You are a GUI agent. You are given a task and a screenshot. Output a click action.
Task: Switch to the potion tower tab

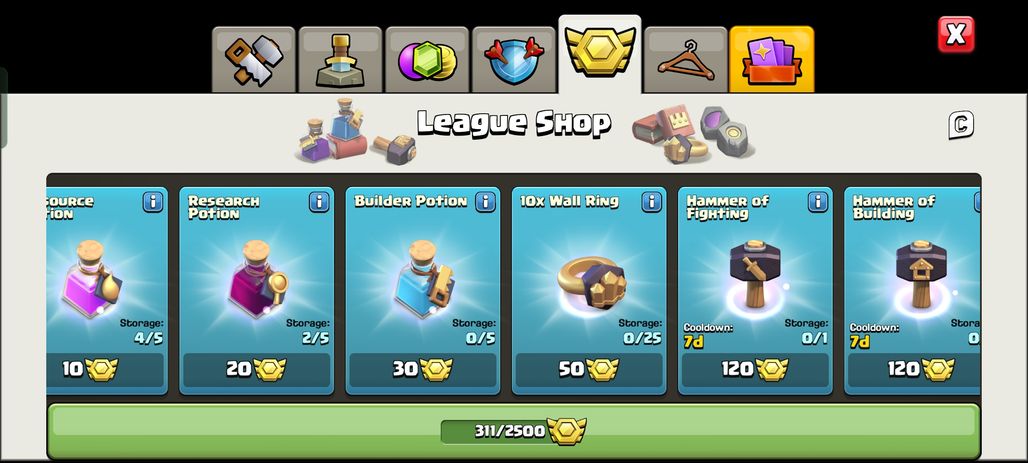click(340, 60)
